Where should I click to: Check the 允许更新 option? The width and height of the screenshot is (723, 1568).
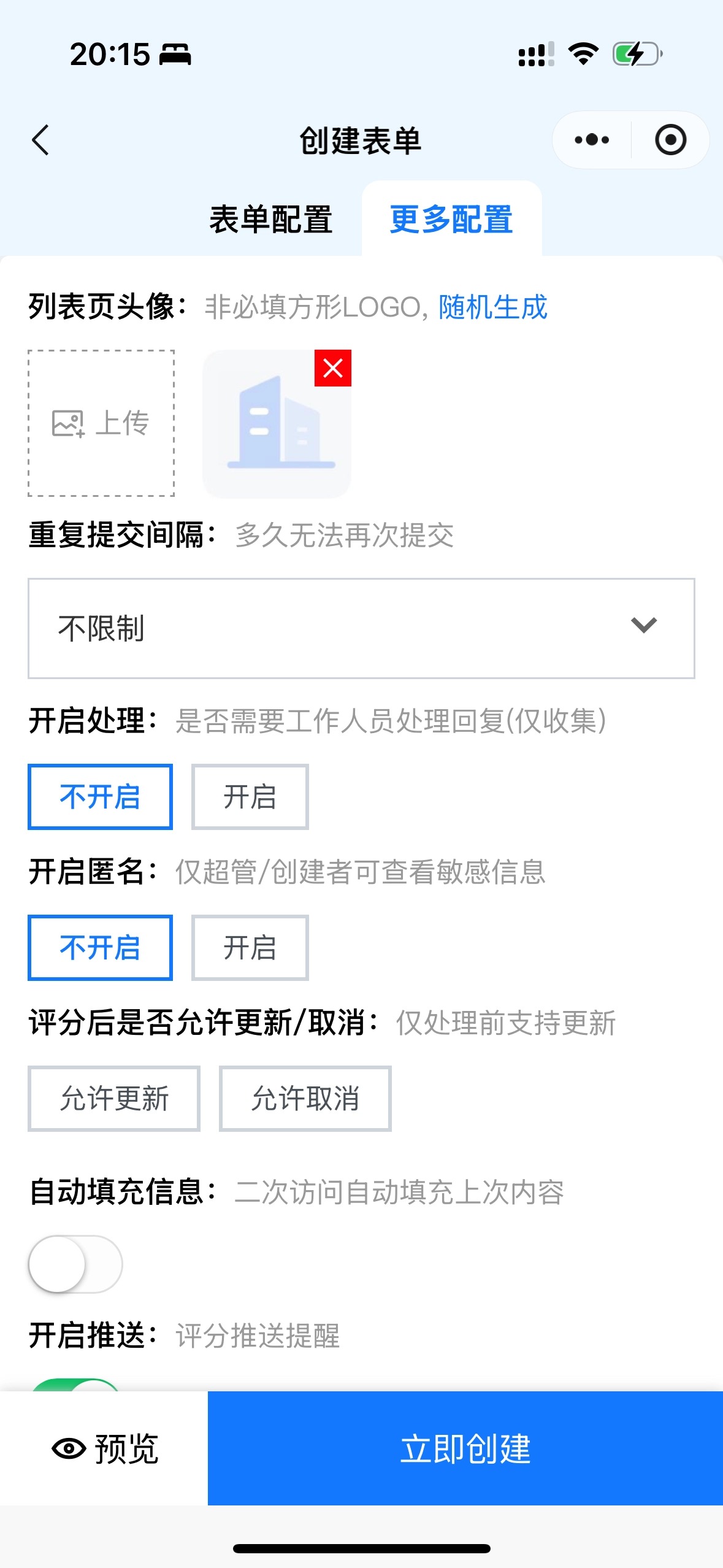click(x=114, y=1099)
